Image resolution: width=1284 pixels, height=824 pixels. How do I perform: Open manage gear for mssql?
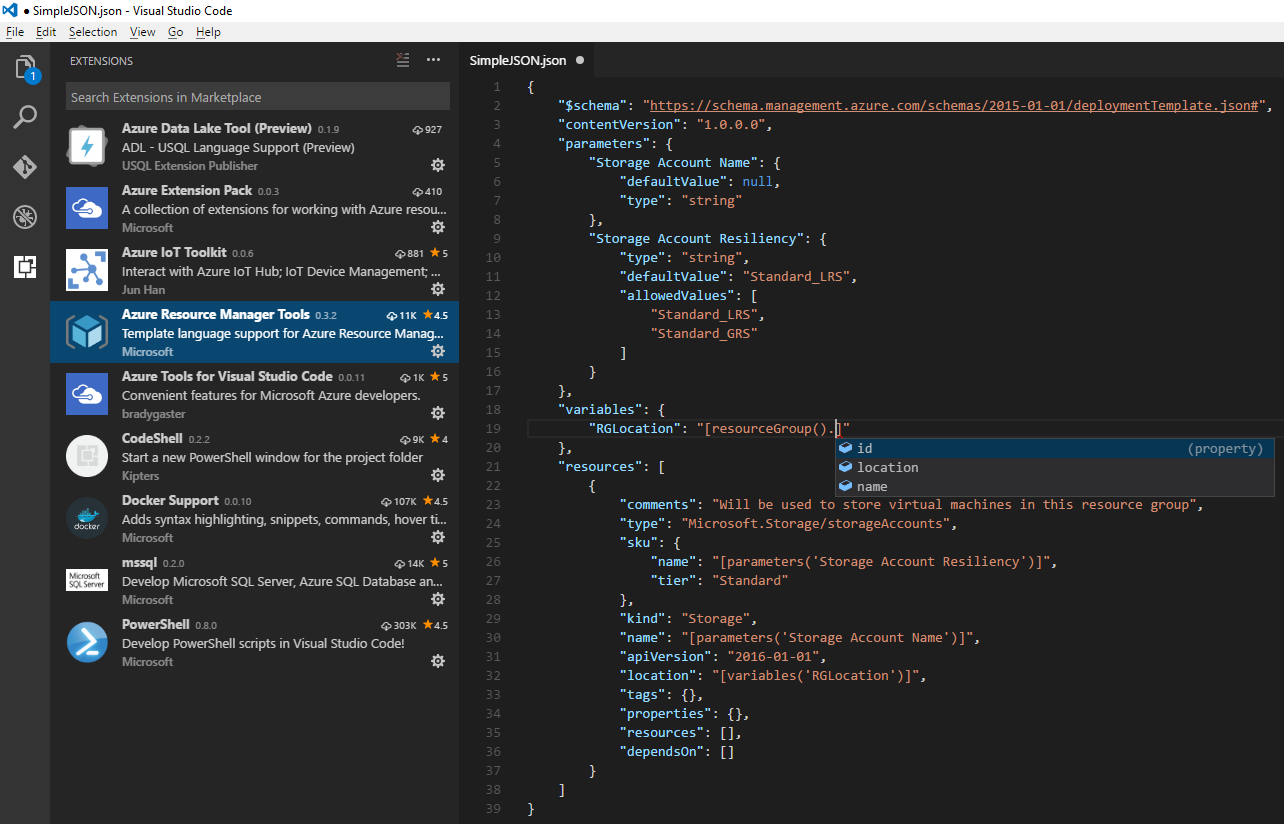pyautogui.click(x=437, y=599)
